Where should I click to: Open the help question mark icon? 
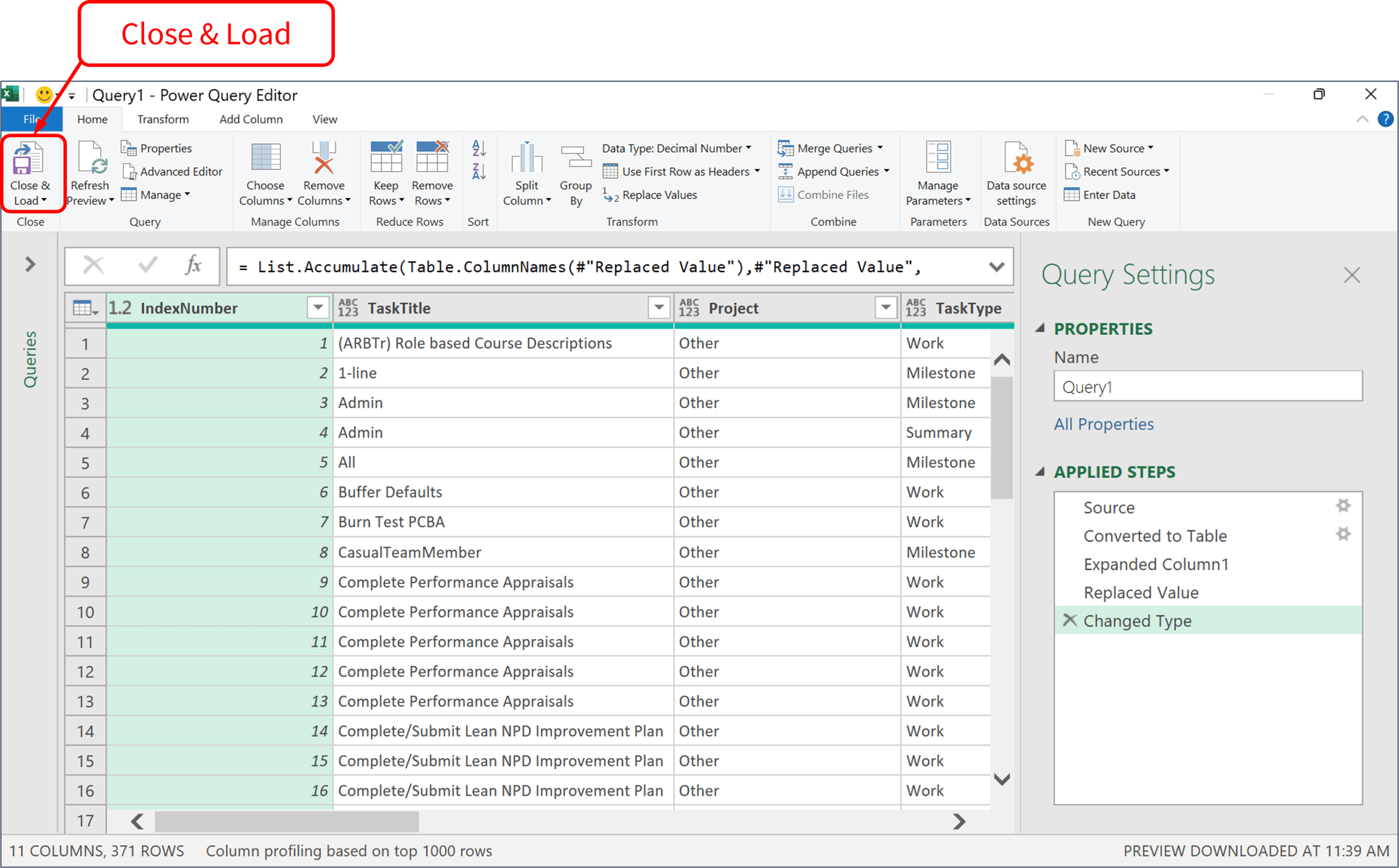click(x=1385, y=119)
